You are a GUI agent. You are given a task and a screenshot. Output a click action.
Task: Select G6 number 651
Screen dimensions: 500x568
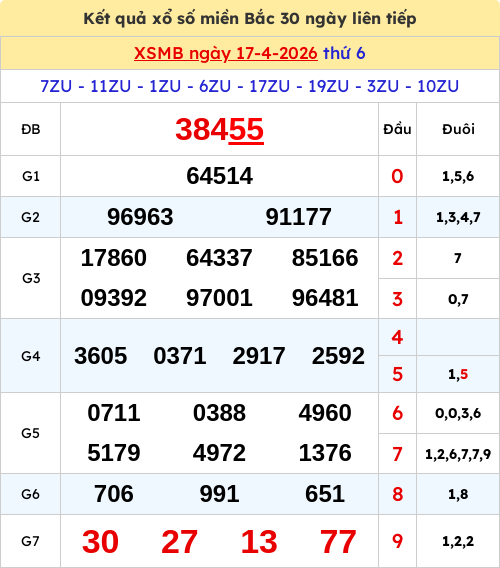[x=325, y=494]
